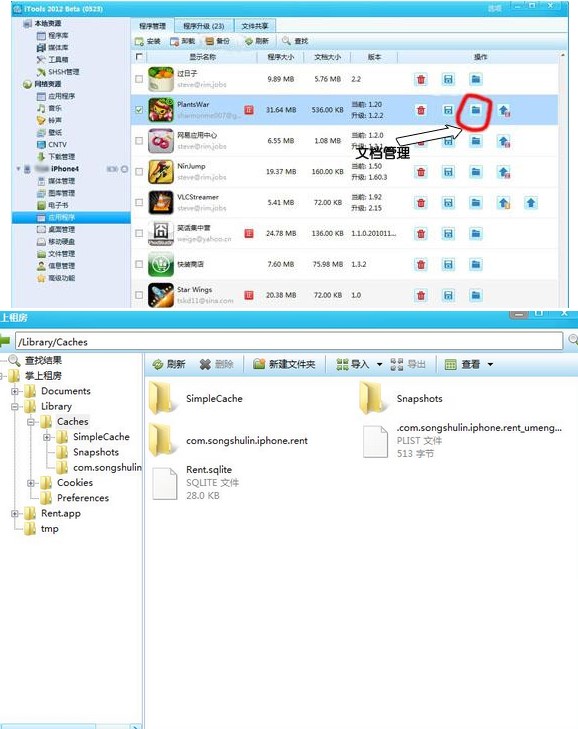Upgrade PlantsWar using the upgrade arrow icon
Viewport: 578px width, 729px height.
point(504,111)
